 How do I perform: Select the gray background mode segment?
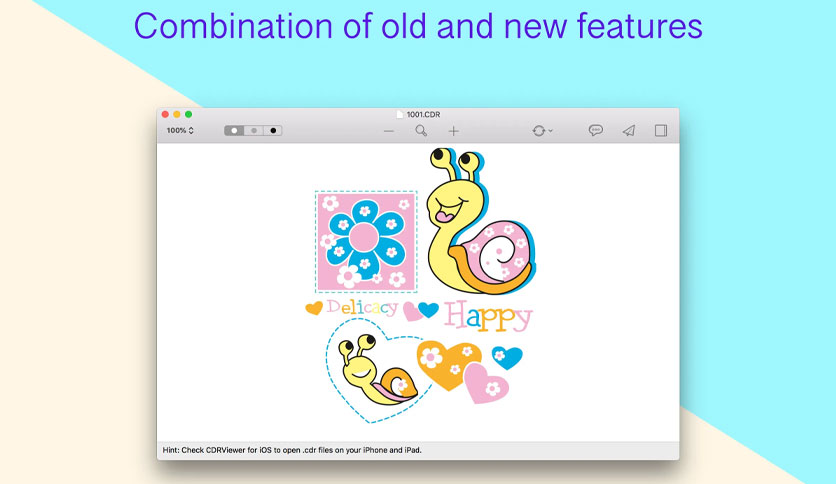[x=254, y=131]
